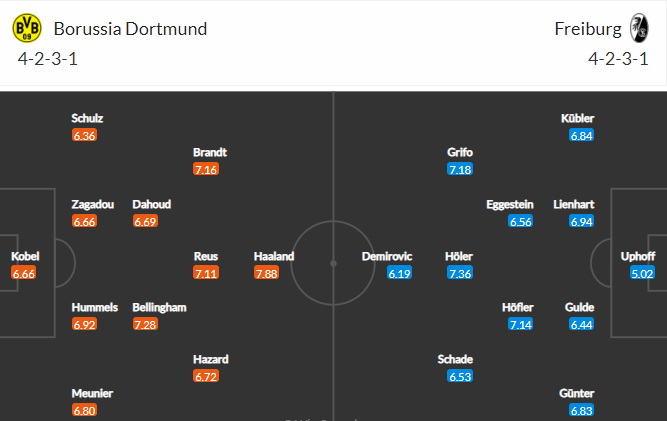Open the Borussia Dortmund team name link
The width and height of the screenshot is (667, 421).
[130, 29]
